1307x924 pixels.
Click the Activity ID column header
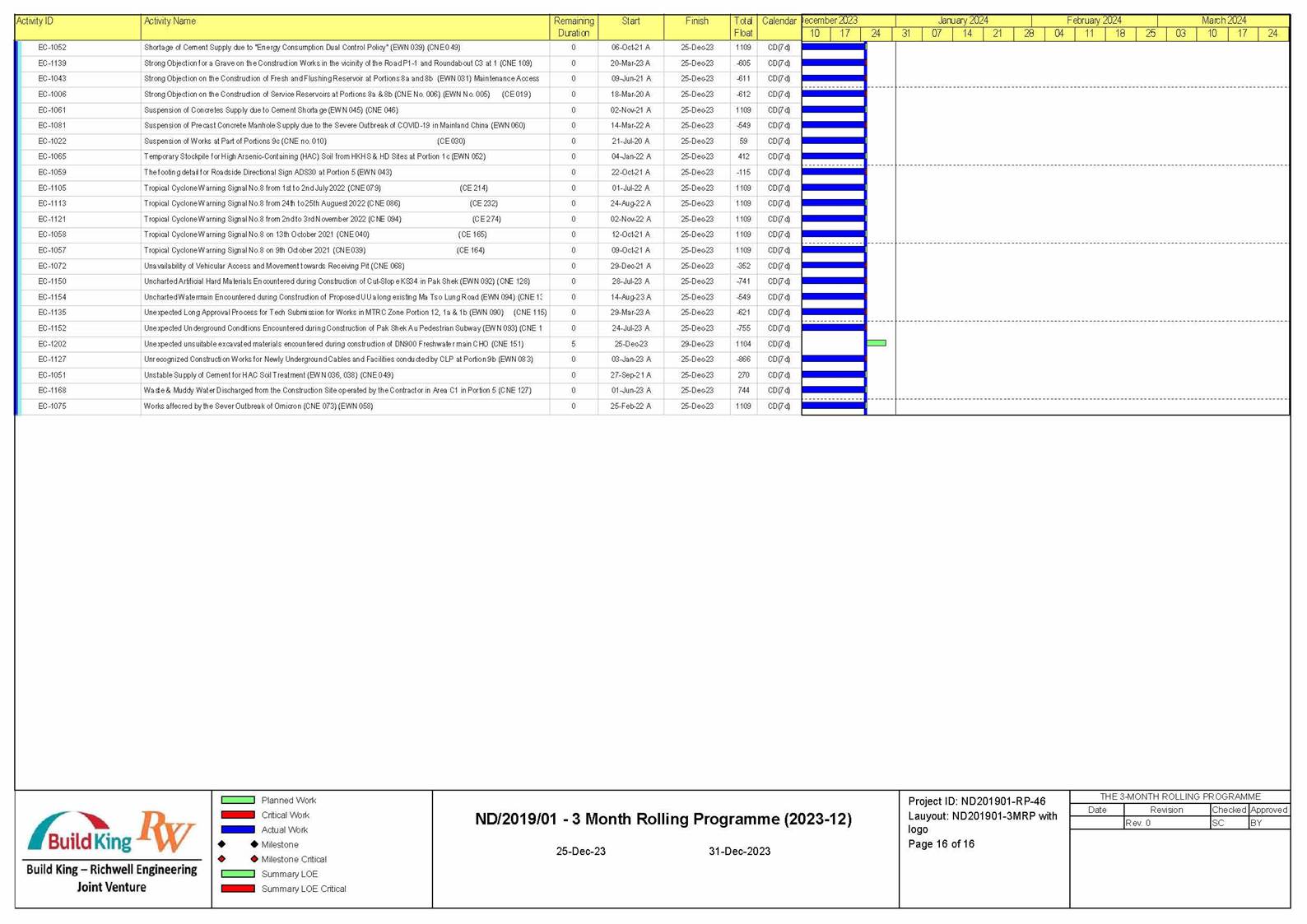35,21
